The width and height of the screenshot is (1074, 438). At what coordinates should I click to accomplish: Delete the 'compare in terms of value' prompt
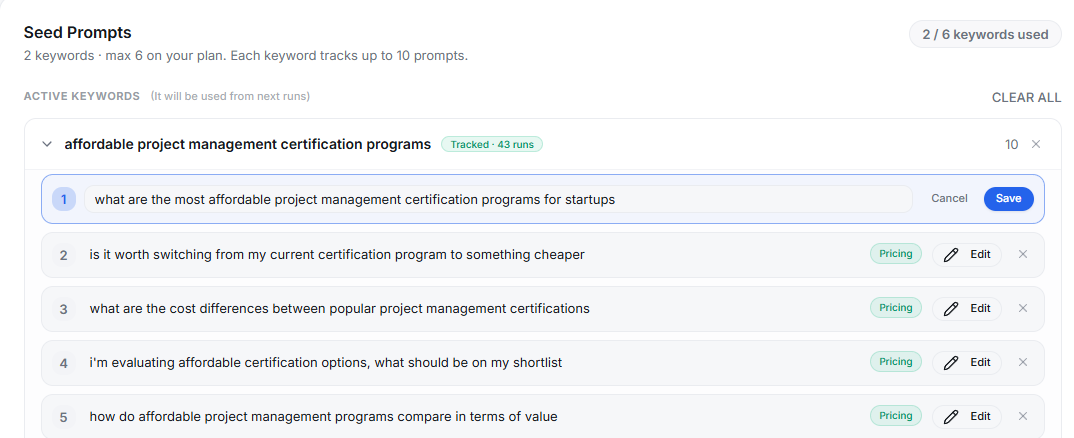pos(1023,416)
